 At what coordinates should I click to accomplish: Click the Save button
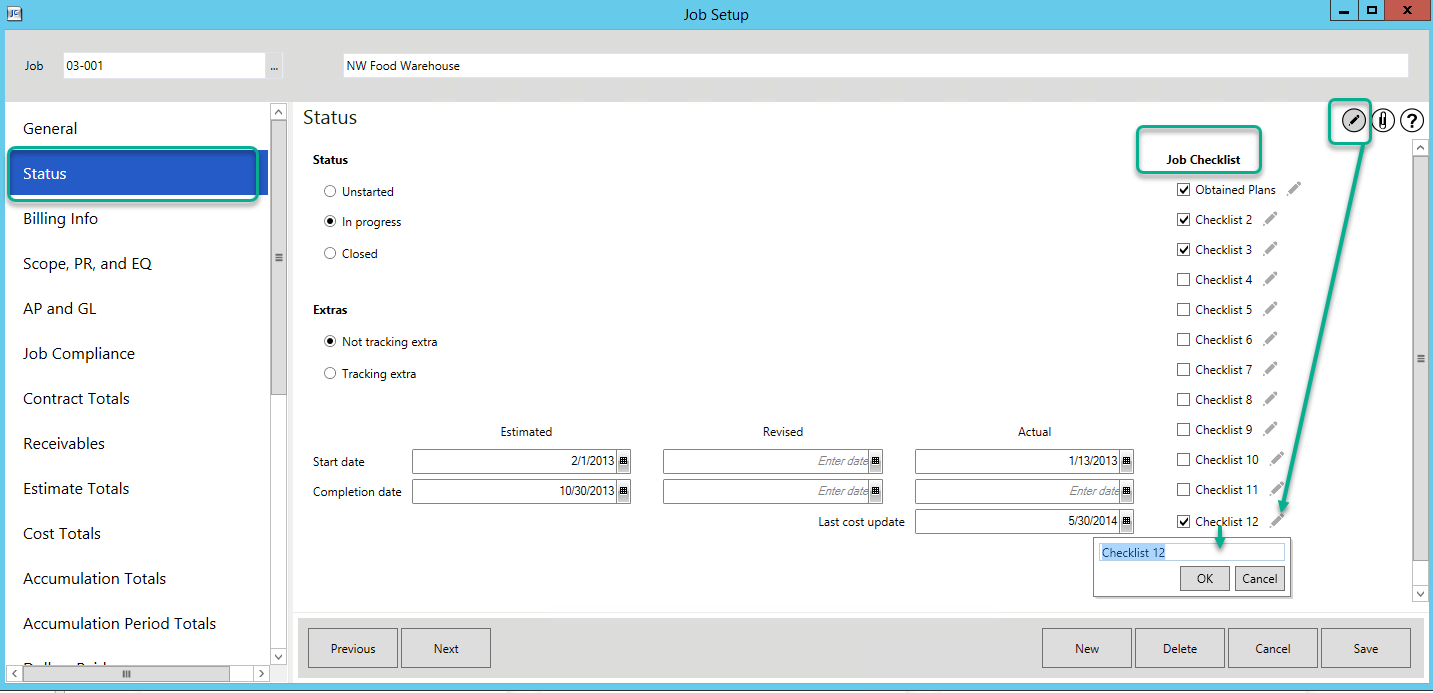(x=1366, y=648)
